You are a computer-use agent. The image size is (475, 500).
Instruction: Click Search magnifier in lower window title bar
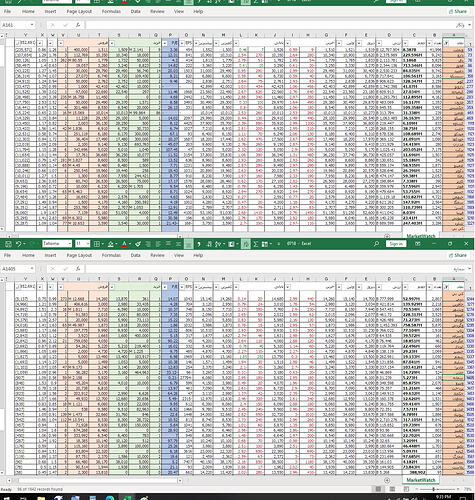(x=376, y=244)
